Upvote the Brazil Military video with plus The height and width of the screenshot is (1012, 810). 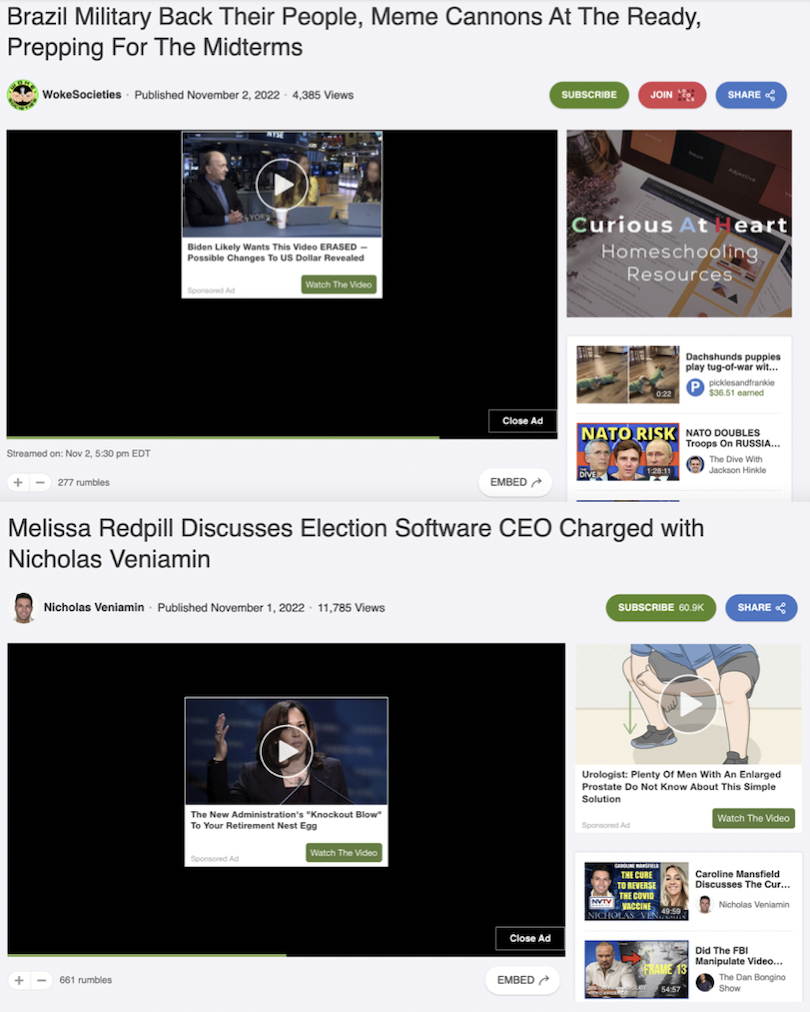point(18,482)
